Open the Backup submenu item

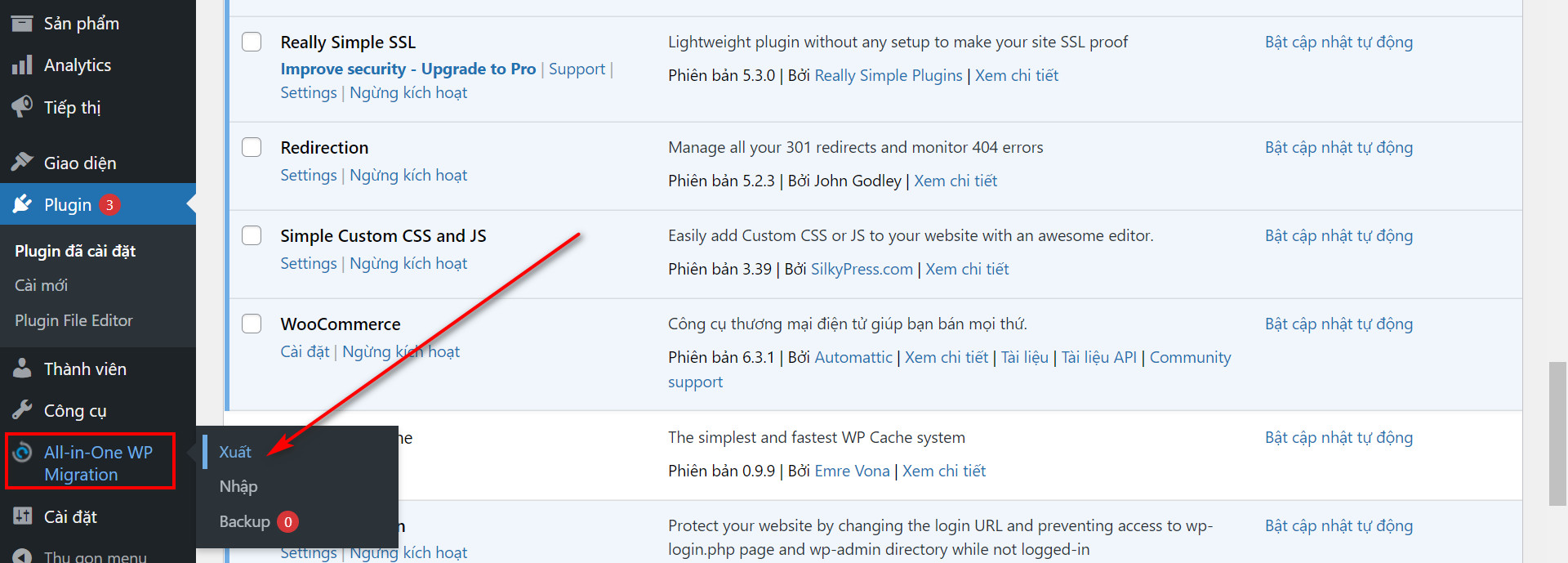[244, 521]
